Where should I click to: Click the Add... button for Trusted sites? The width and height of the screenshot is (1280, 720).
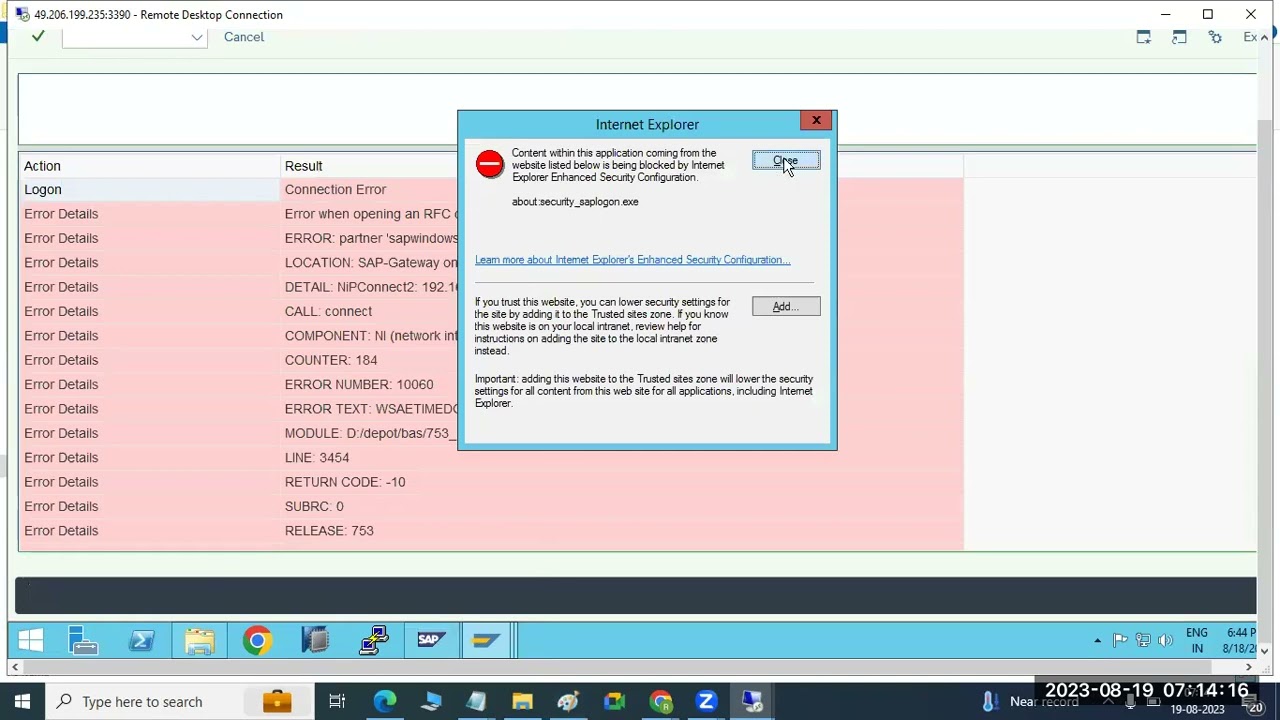click(786, 307)
